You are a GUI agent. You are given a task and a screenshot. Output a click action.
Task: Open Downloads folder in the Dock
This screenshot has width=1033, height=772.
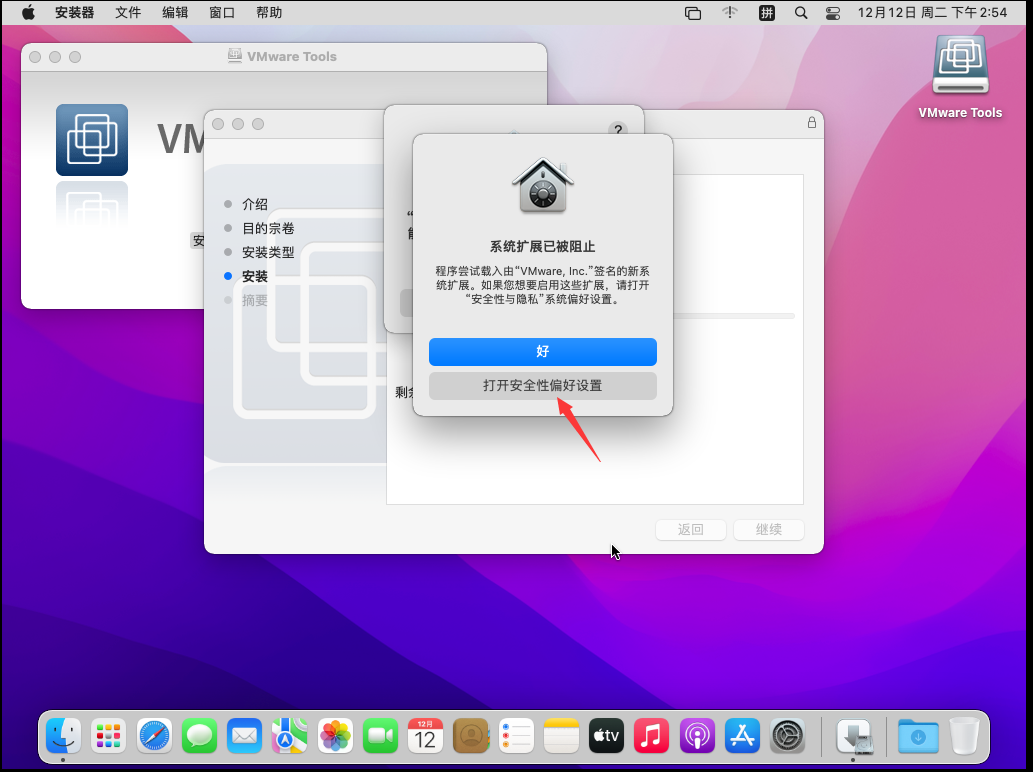click(918, 735)
